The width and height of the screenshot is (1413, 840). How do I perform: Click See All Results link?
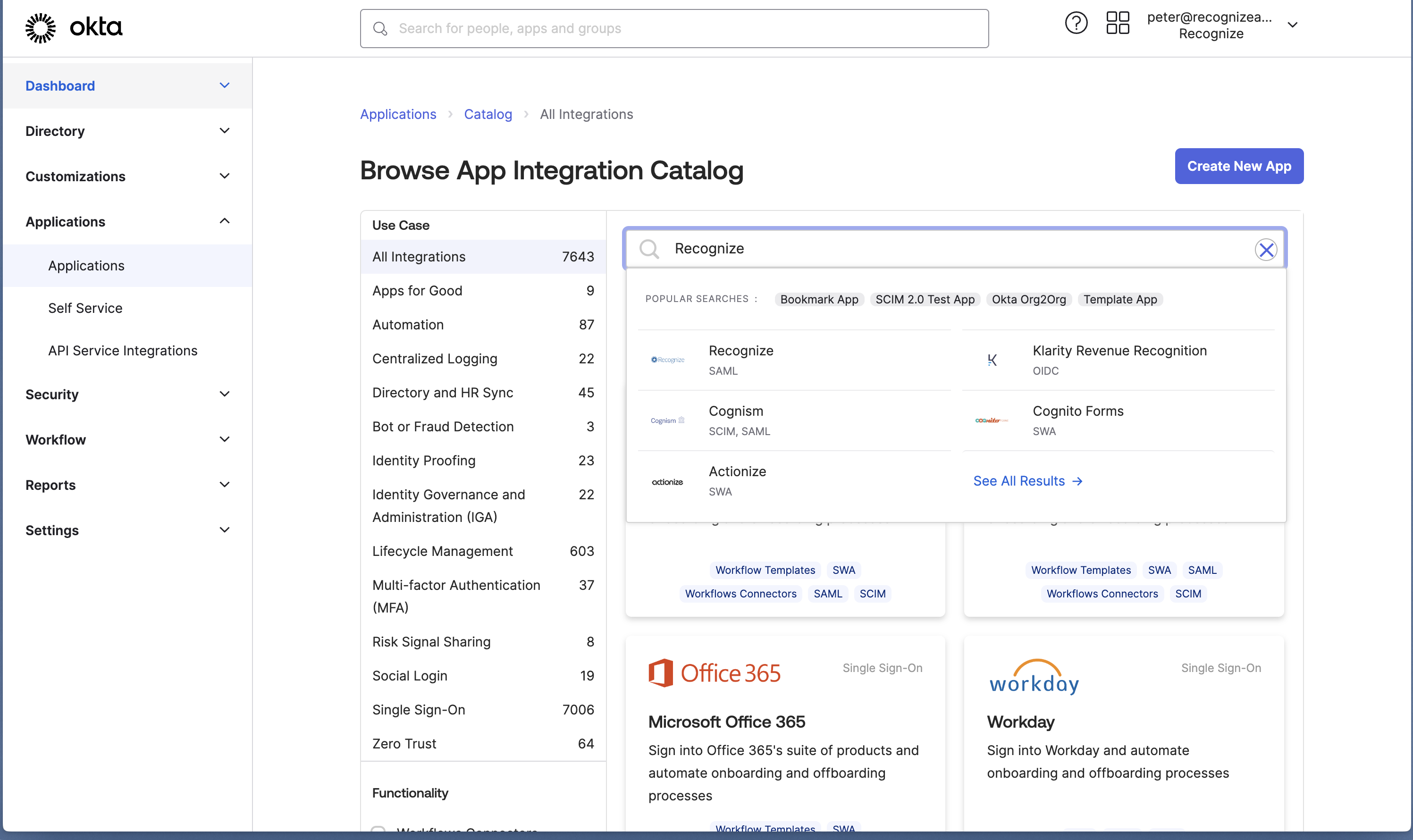1028,480
